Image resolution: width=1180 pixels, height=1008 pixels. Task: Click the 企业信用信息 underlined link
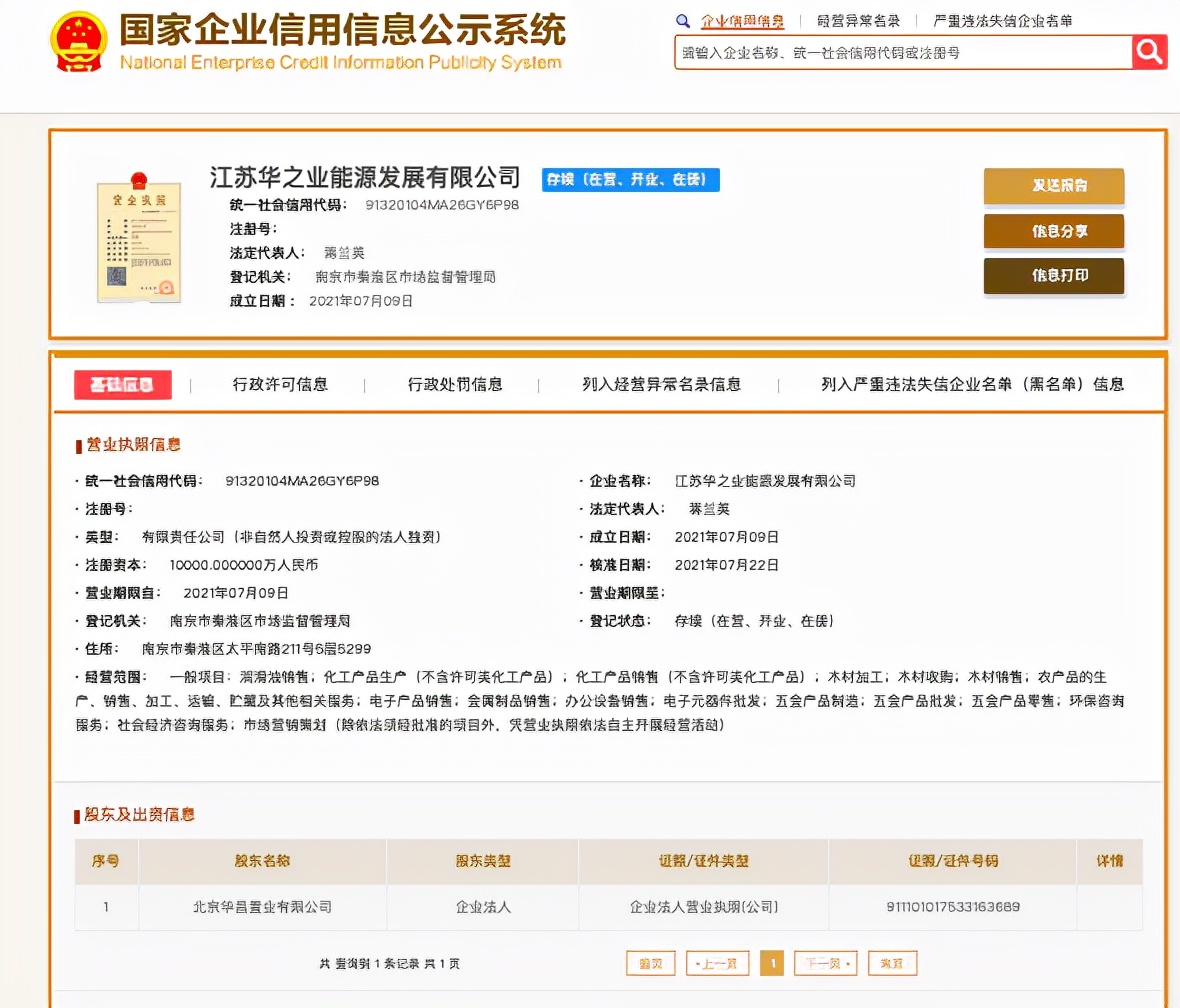pyautogui.click(x=743, y=20)
